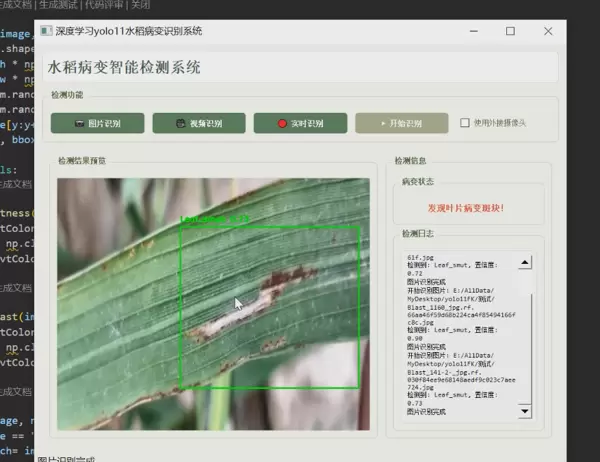Maximize the rice disease detection window

510,31
